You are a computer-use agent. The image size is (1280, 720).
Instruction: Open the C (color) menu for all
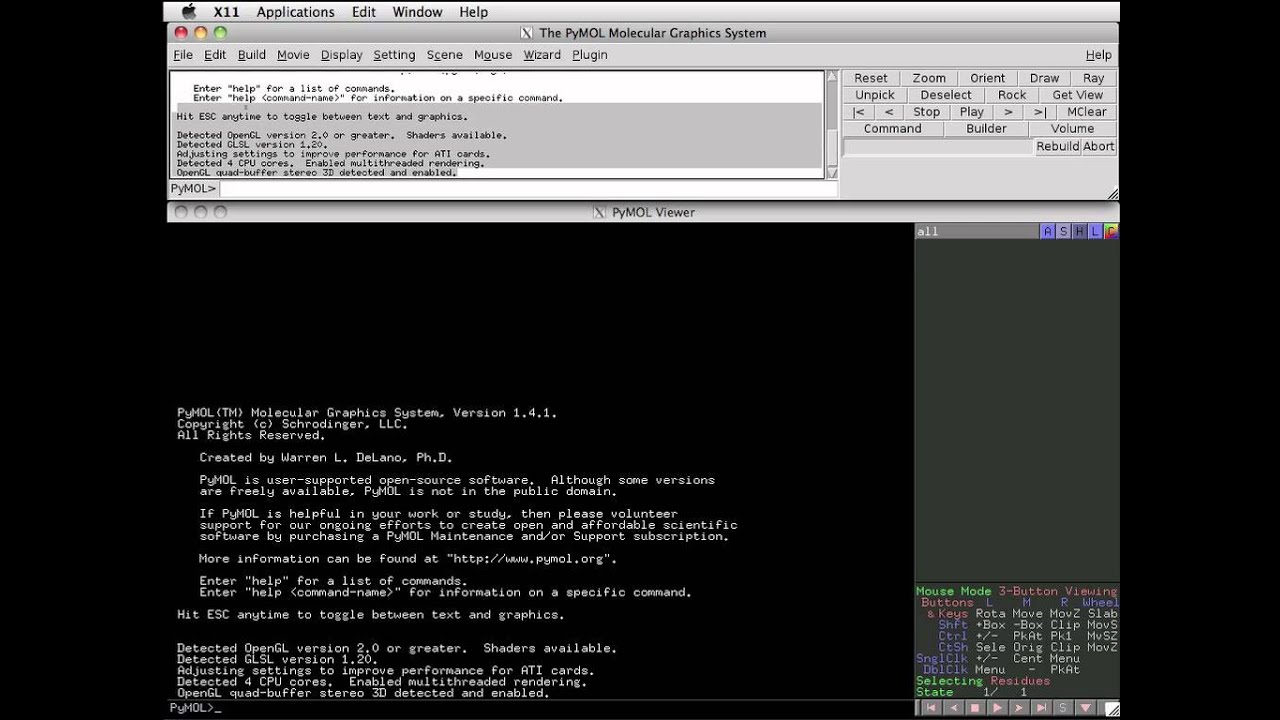coord(1111,231)
